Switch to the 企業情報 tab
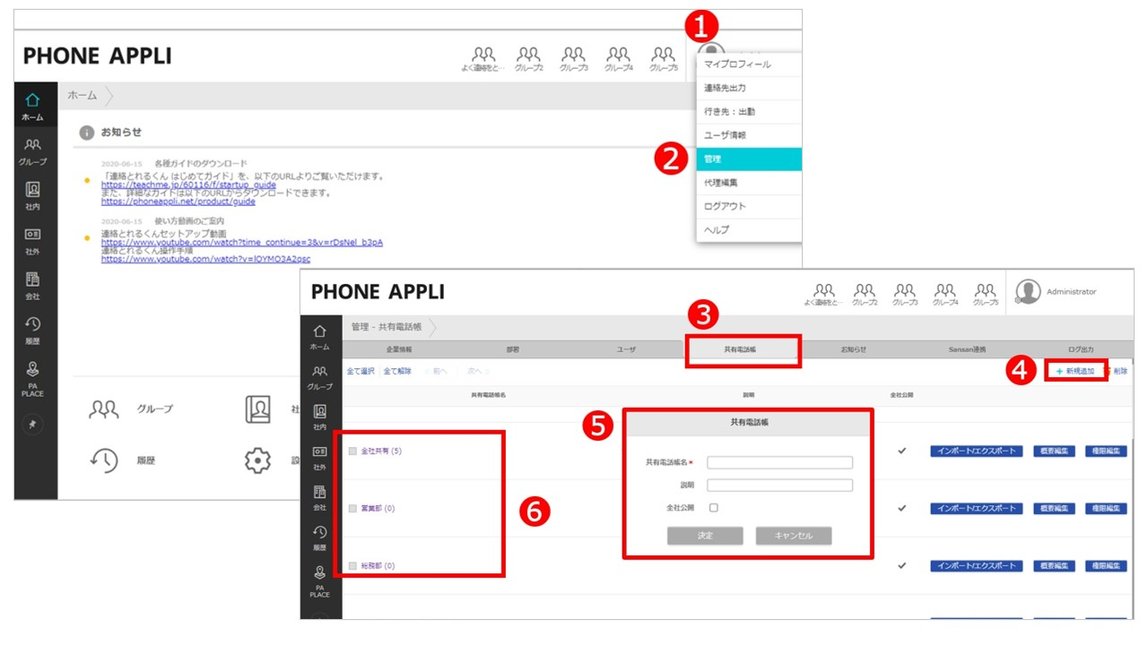1148x645 pixels. 399,349
